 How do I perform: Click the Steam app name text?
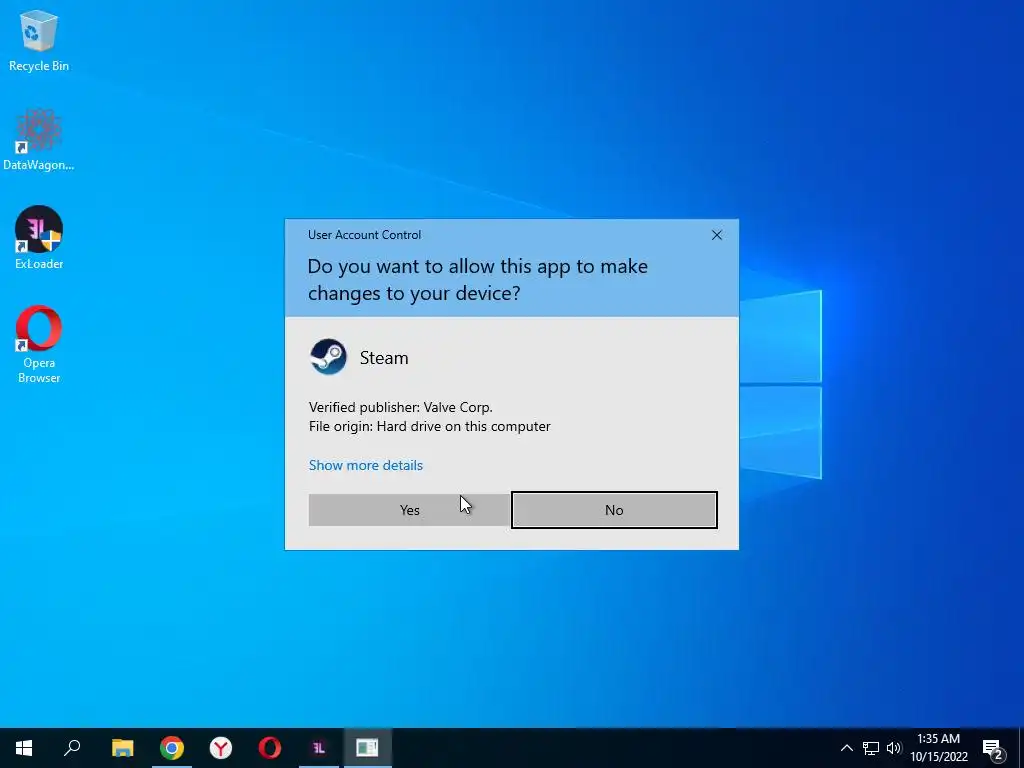384,358
